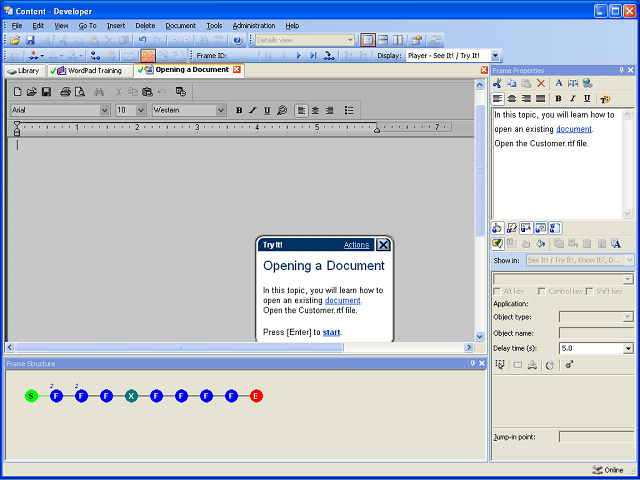Click the text template icon next to Font
This screenshot has width=640, height=480.
pos(573,83)
